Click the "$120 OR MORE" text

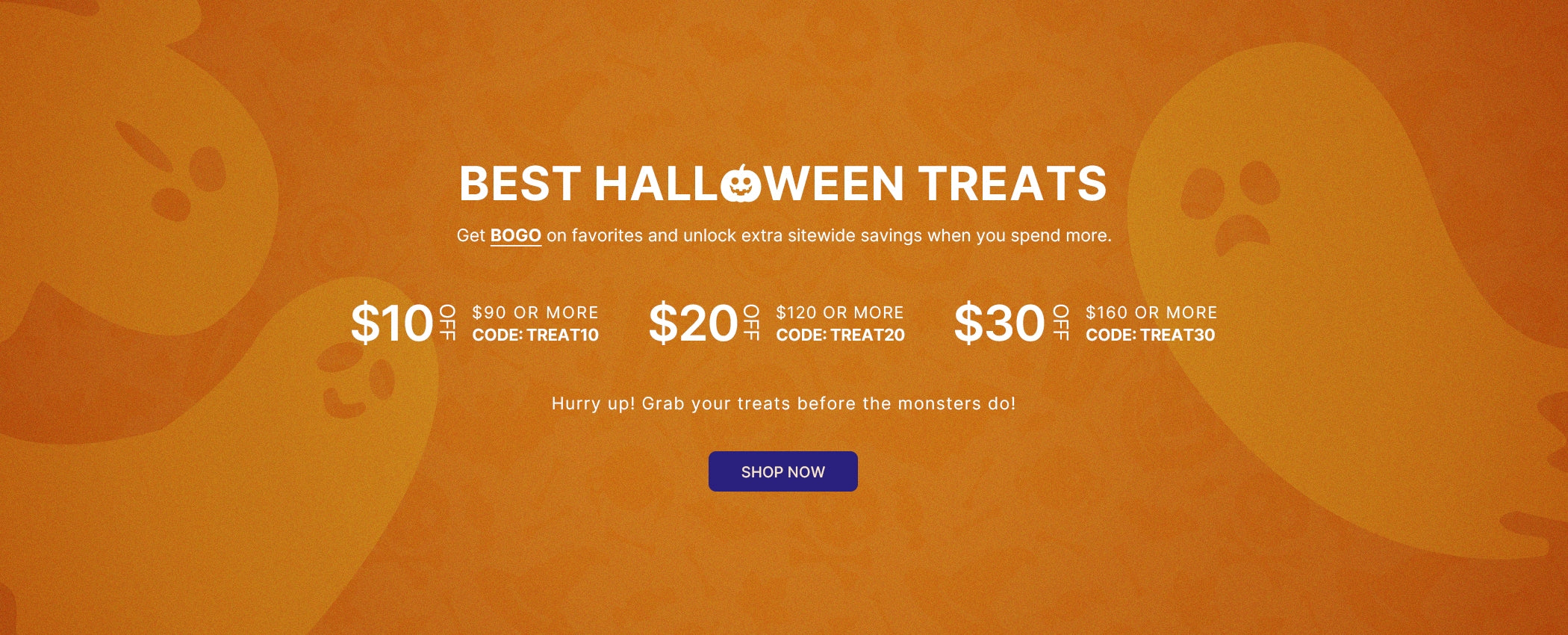click(x=840, y=312)
